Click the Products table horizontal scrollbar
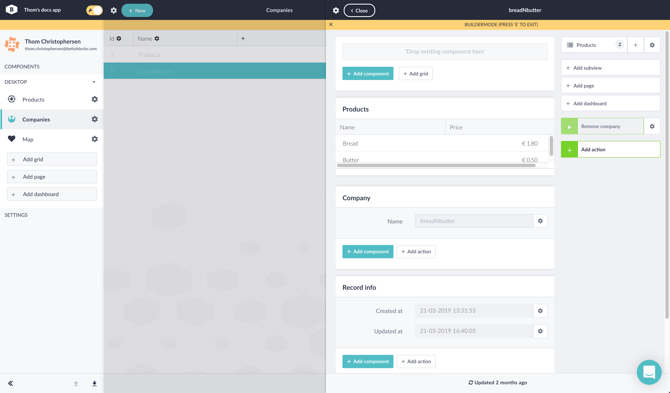 coord(436,165)
